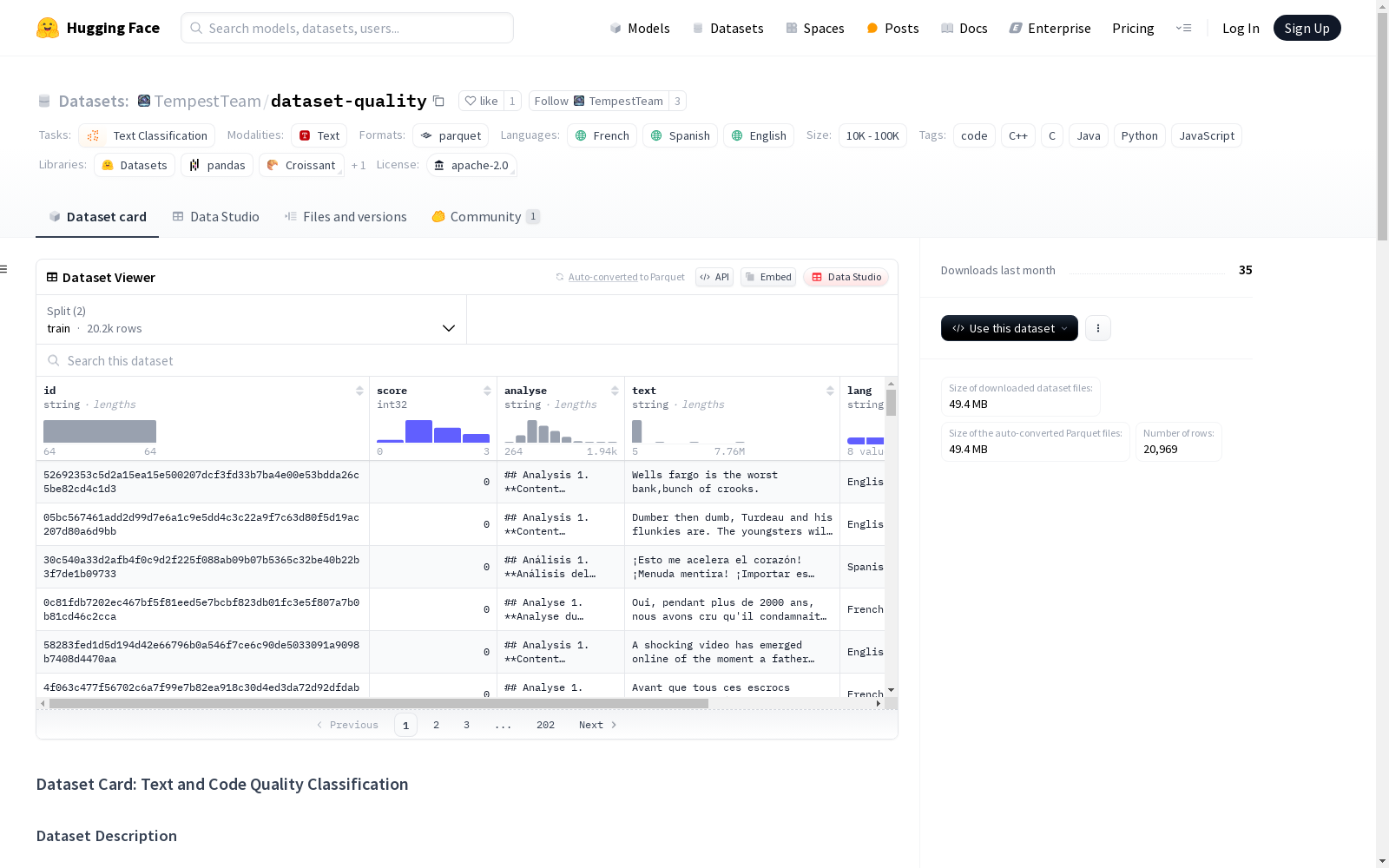
Task: Copy dataset name with the copy icon
Action: click(x=439, y=101)
